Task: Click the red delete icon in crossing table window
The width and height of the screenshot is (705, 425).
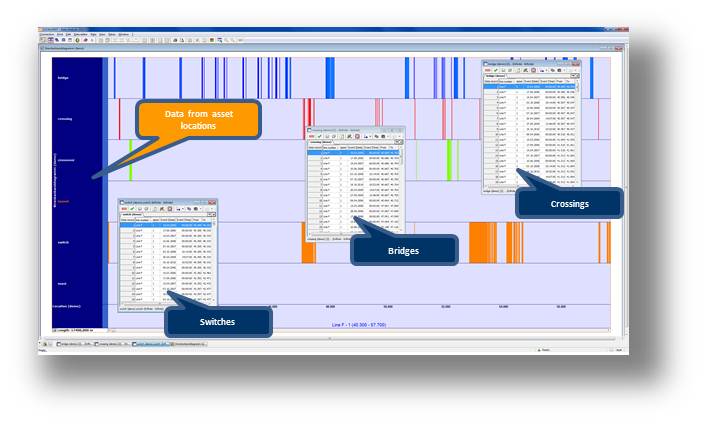Action: point(311,135)
